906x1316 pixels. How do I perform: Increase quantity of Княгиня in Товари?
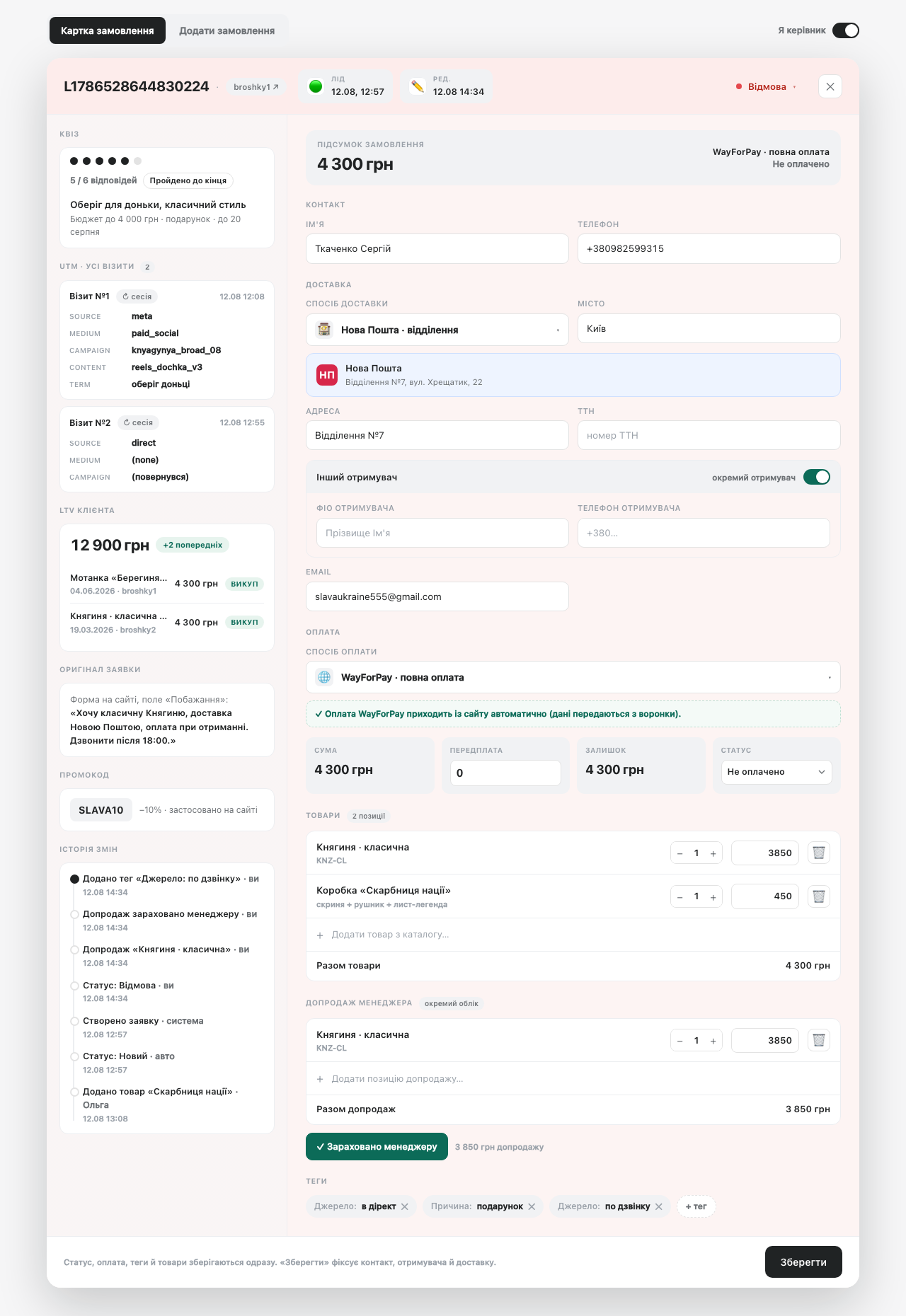tap(713, 853)
